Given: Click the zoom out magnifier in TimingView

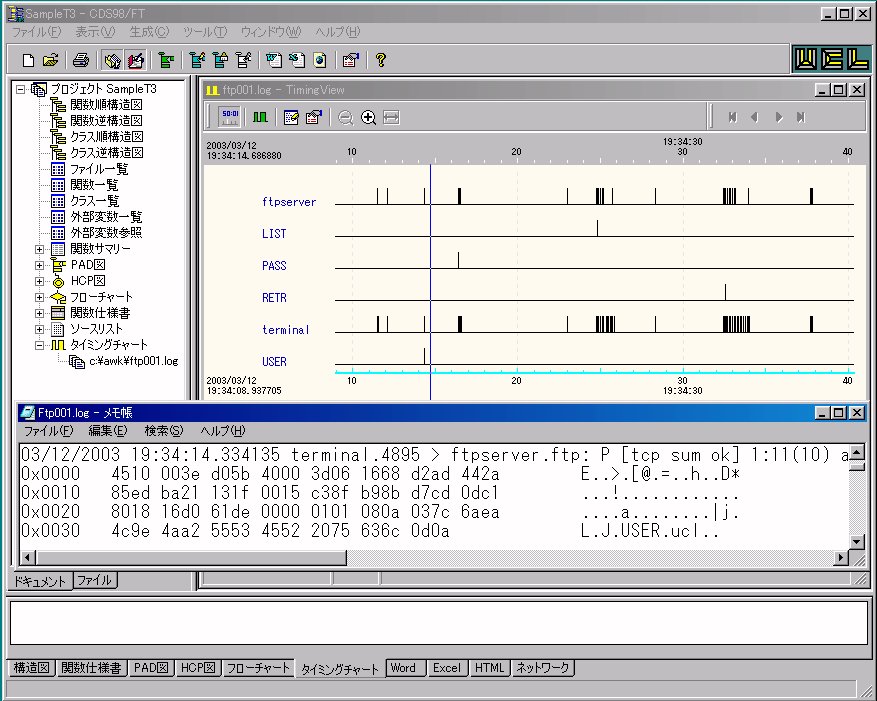Looking at the screenshot, I should tap(345, 118).
